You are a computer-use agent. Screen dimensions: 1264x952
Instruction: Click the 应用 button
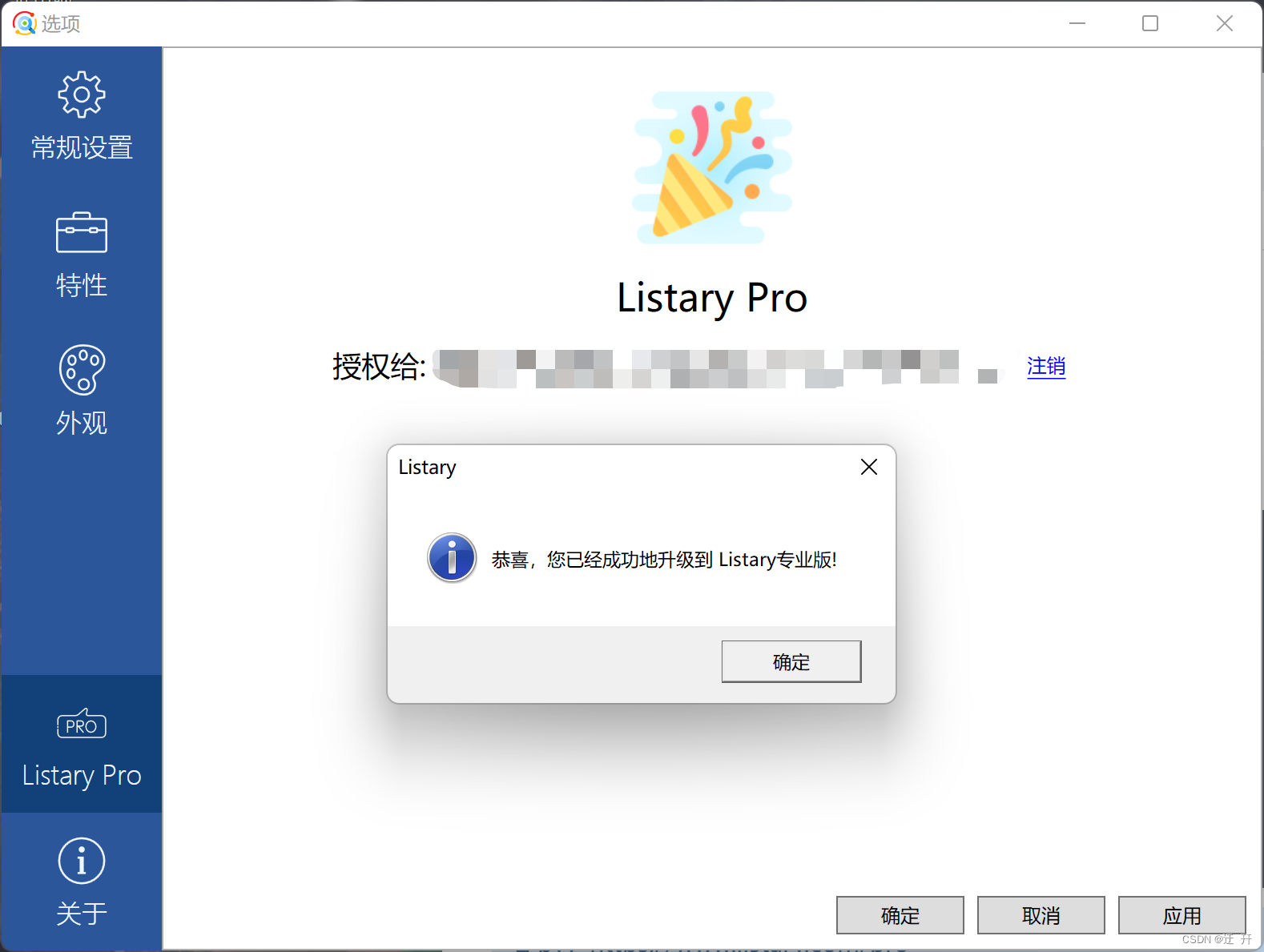tap(1182, 915)
